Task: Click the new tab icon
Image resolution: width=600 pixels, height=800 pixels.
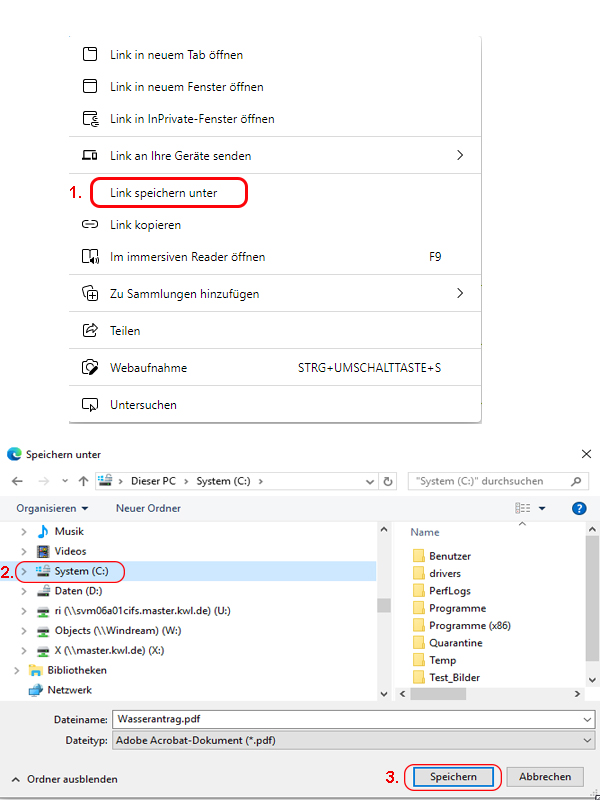Action: click(90, 54)
